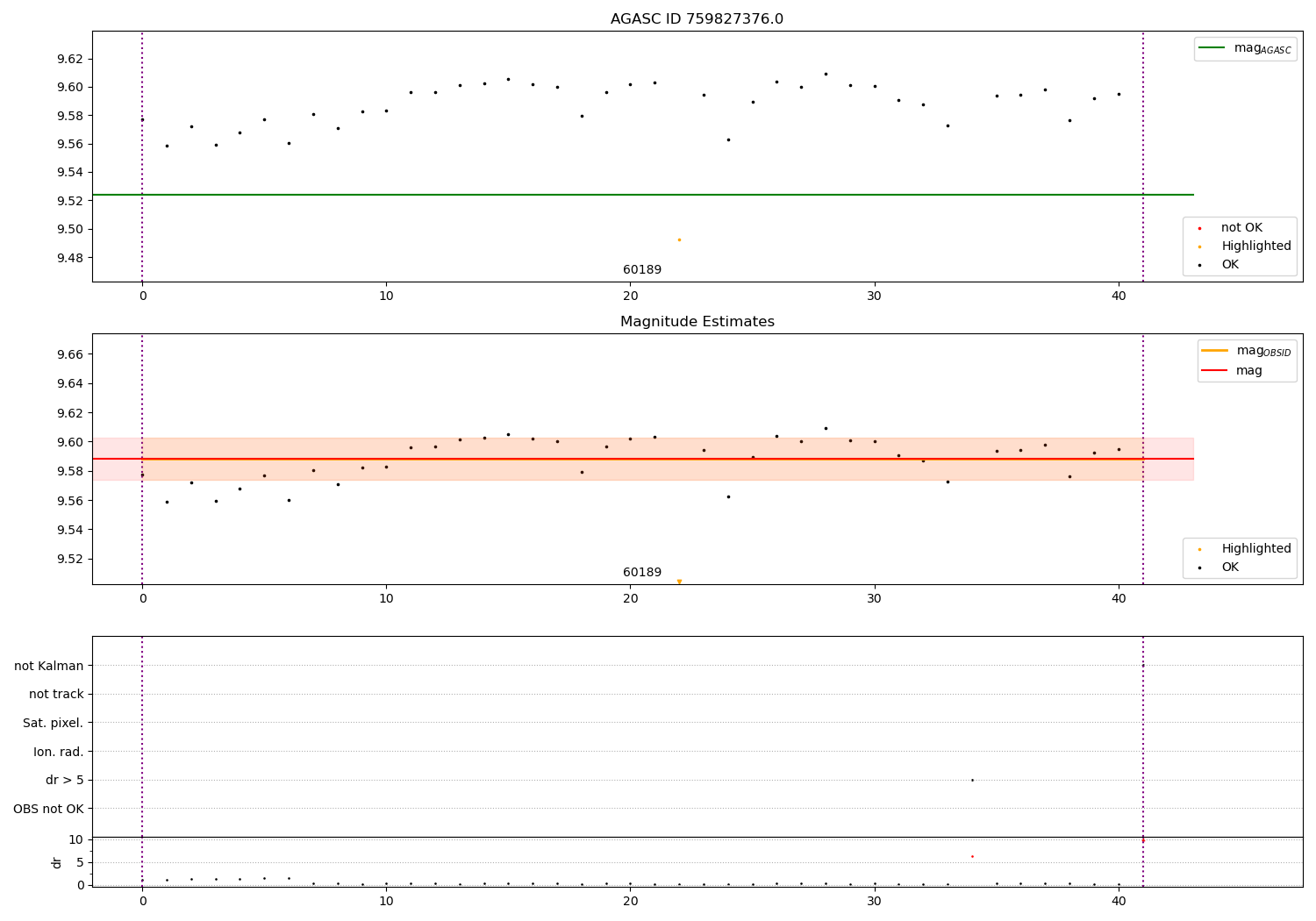Screen dimensions: 1316x921
Task: Click the 'not Kalman' axis label
Action: [49, 666]
